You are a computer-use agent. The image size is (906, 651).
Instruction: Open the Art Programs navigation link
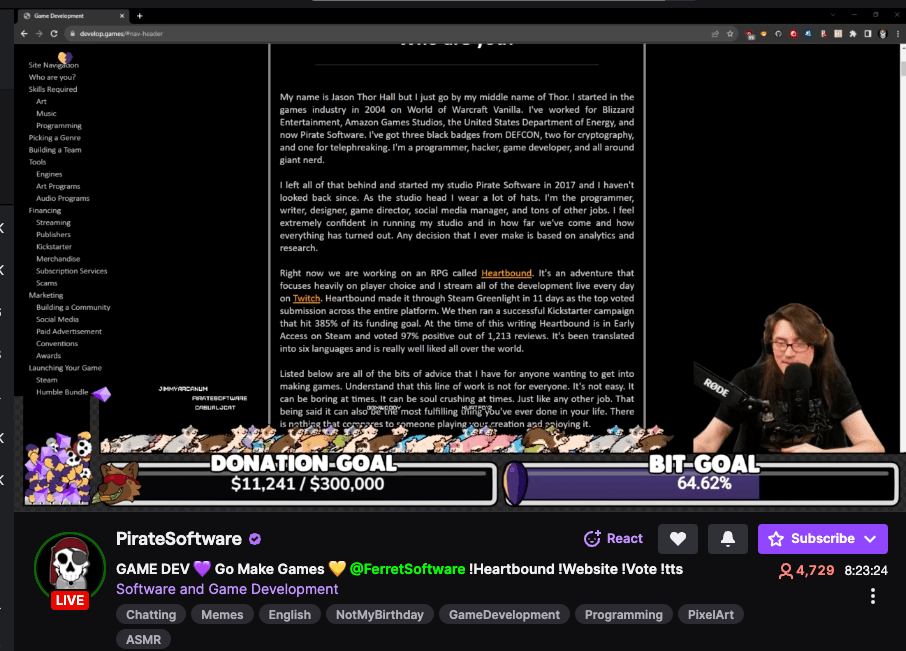pos(58,187)
